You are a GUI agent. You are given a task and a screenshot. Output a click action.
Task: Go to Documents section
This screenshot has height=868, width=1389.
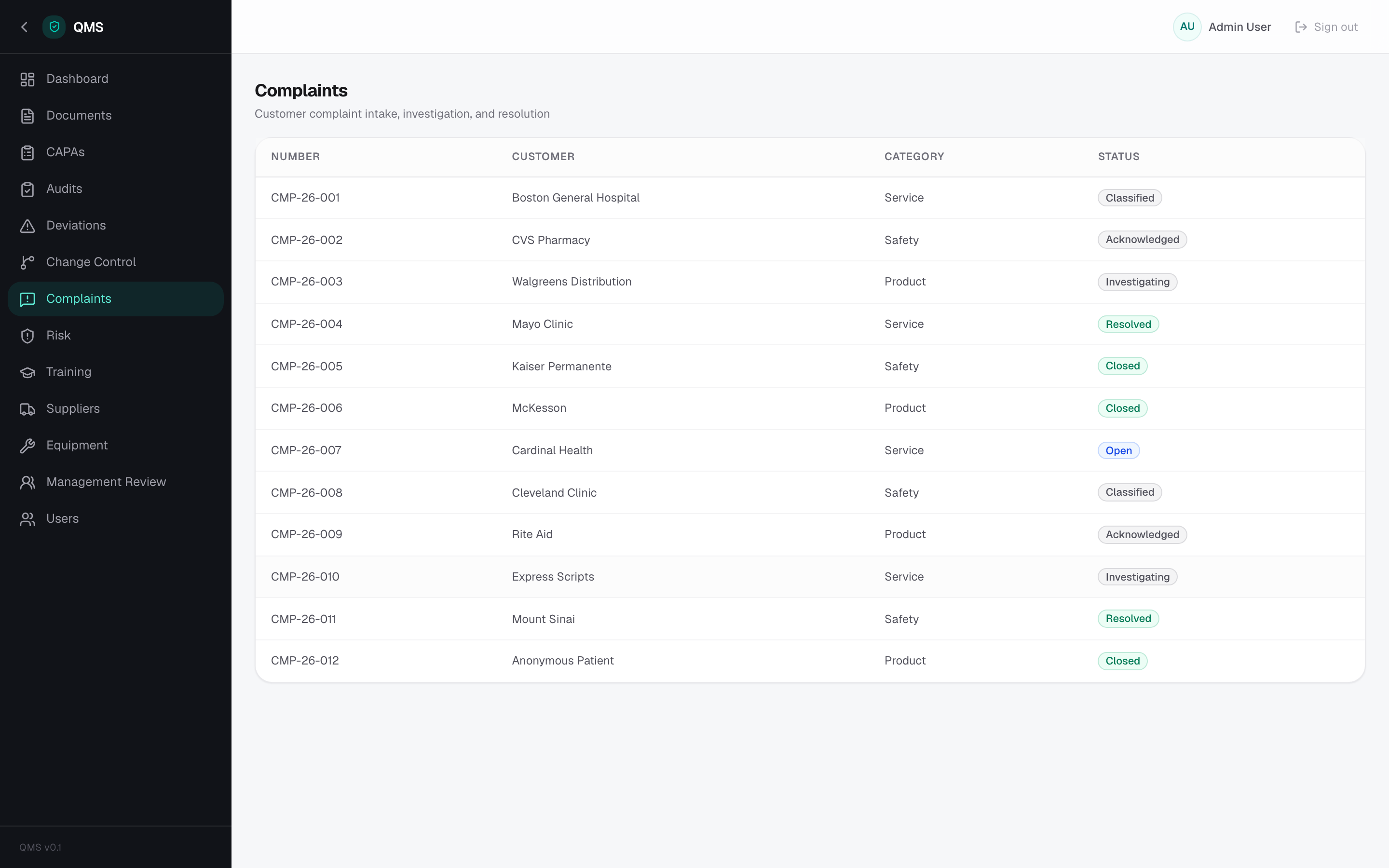point(115,116)
